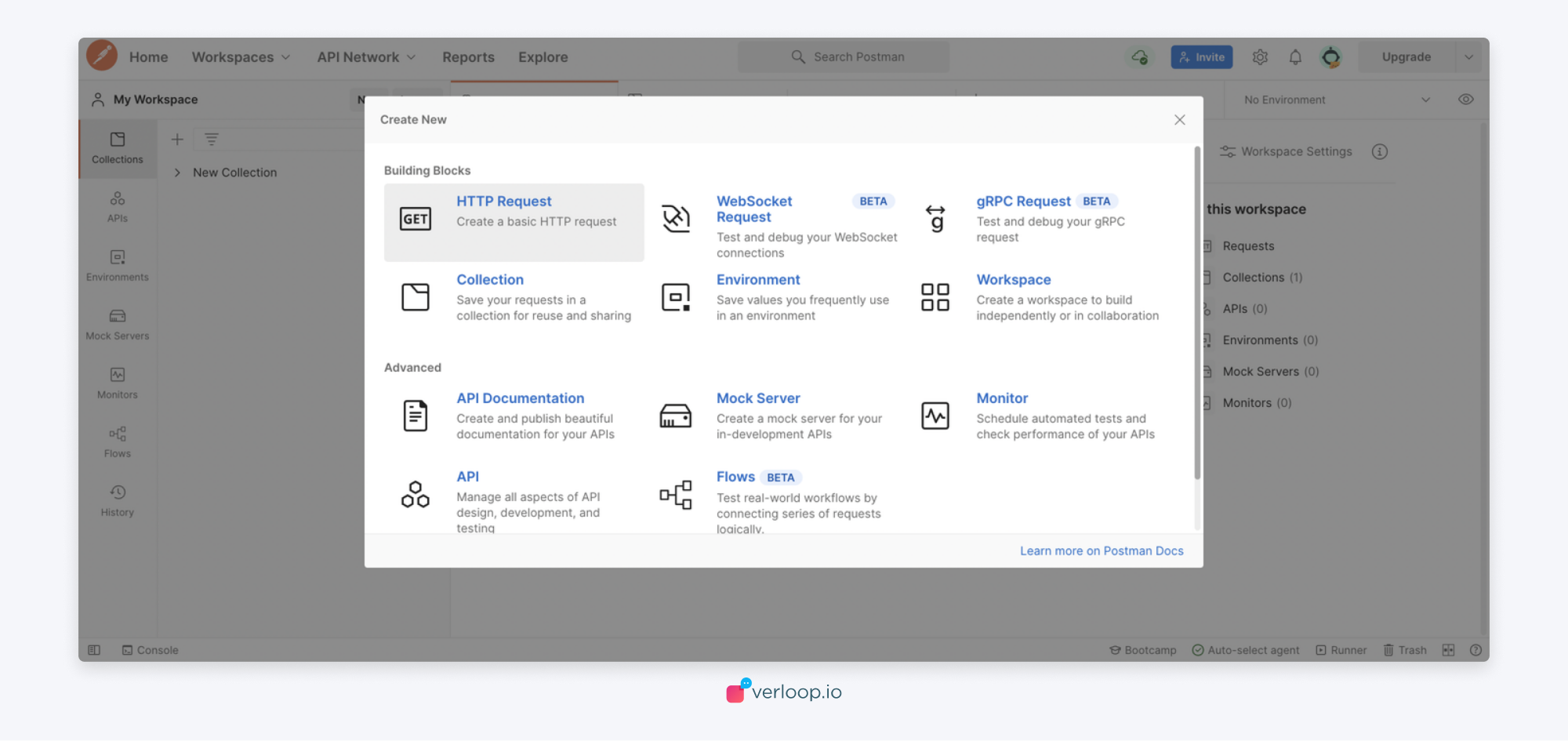Select the Workspace title link
The image size is (1568, 741).
click(1014, 280)
